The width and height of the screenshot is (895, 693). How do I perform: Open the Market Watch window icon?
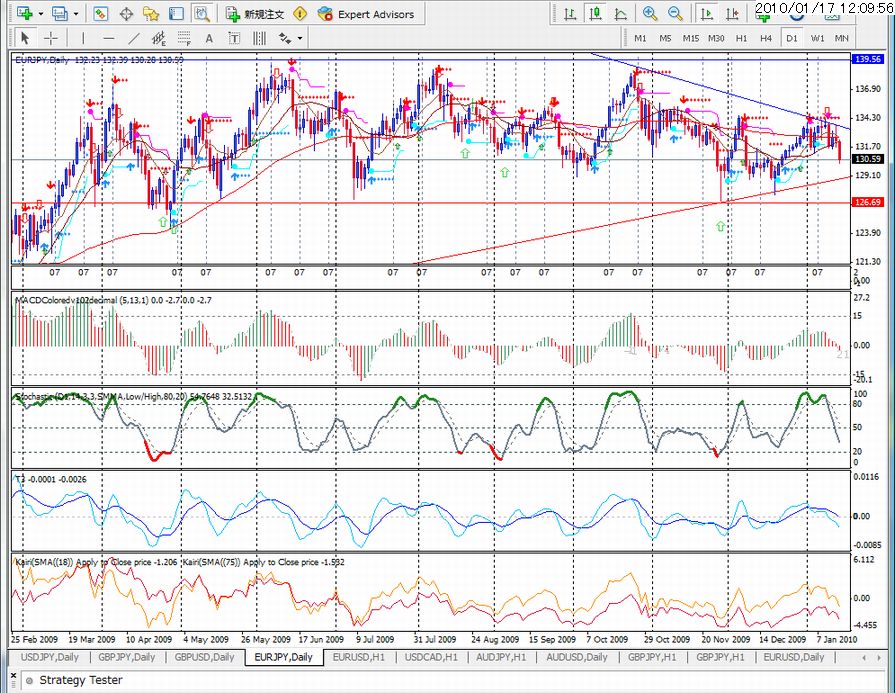tap(100, 14)
